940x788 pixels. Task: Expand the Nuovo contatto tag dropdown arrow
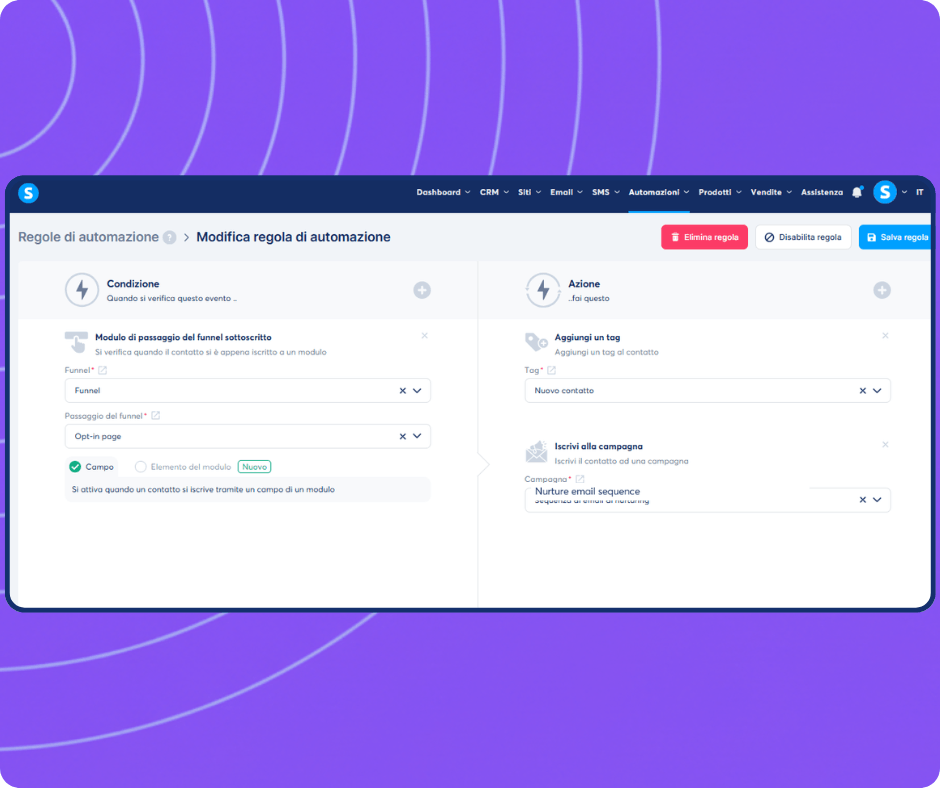(x=877, y=391)
